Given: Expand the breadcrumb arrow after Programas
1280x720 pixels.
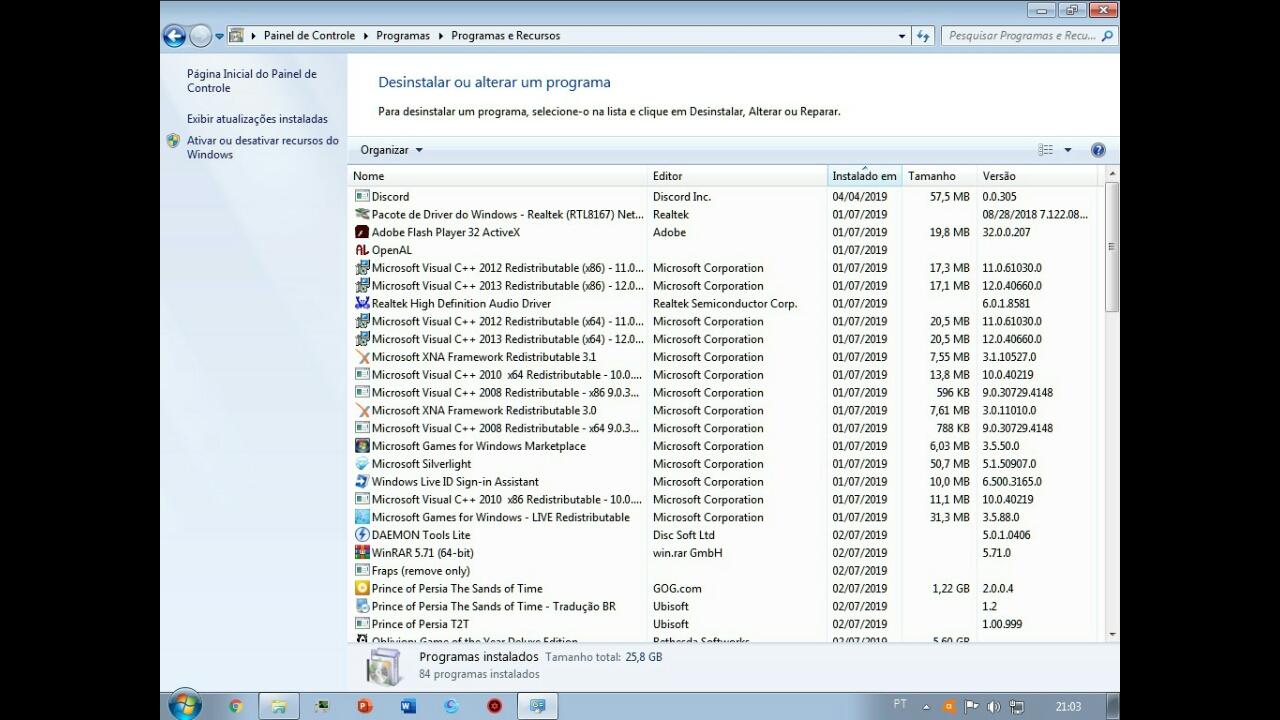Looking at the screenshot, I should click(440, 36).
